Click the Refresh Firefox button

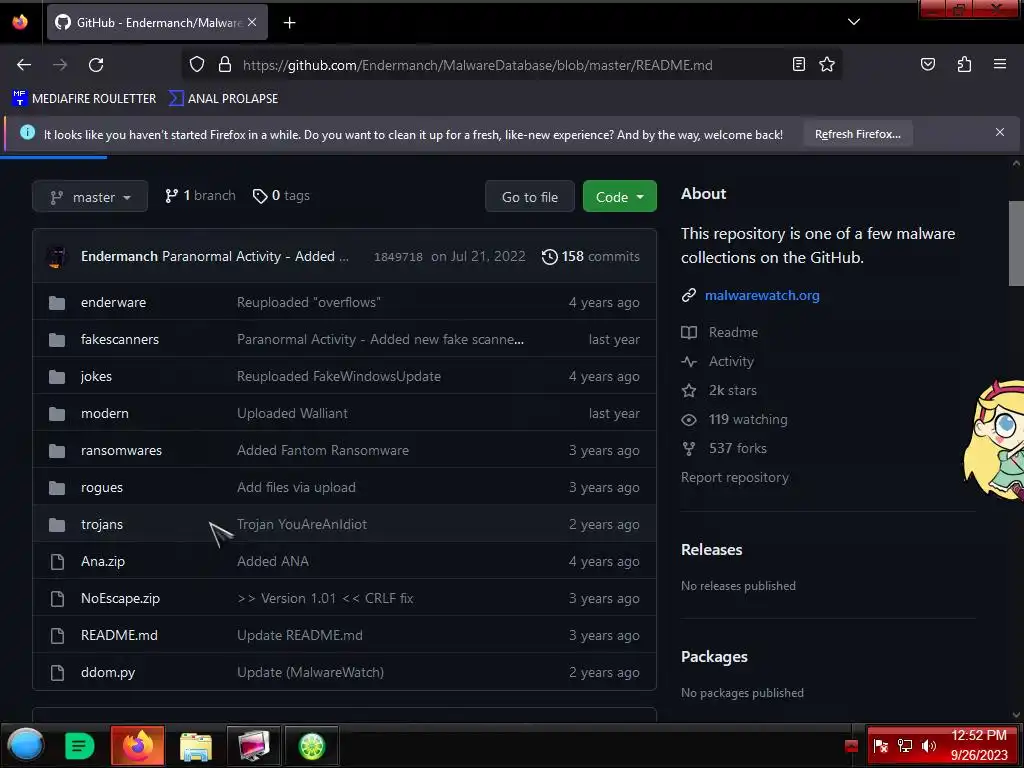pyautogui.click(x=857, y=134)
